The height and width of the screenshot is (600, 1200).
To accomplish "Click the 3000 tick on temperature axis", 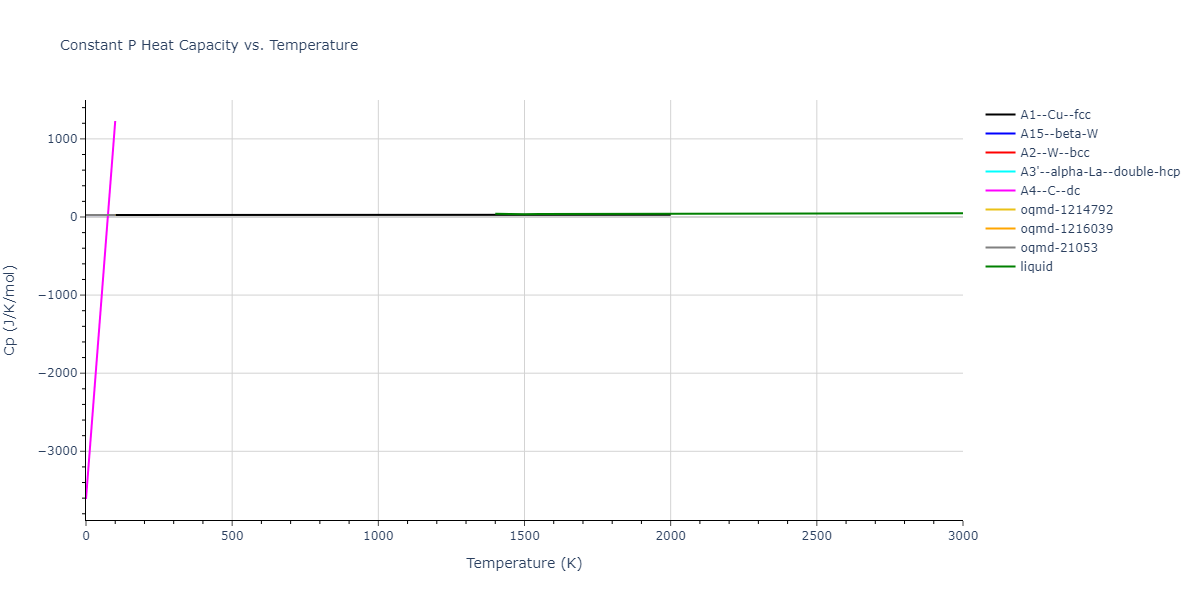I will tap(962, 536).
